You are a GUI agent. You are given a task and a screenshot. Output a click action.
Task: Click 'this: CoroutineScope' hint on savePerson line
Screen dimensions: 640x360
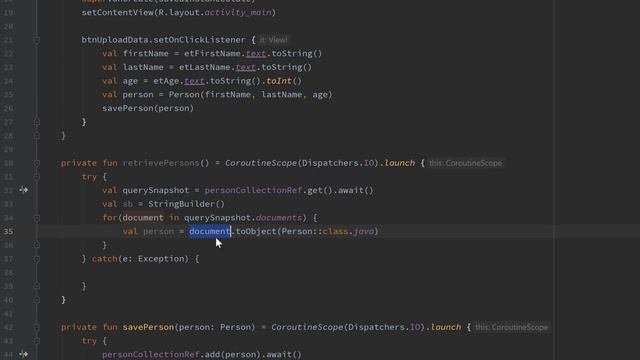click(x=511, y=327)
